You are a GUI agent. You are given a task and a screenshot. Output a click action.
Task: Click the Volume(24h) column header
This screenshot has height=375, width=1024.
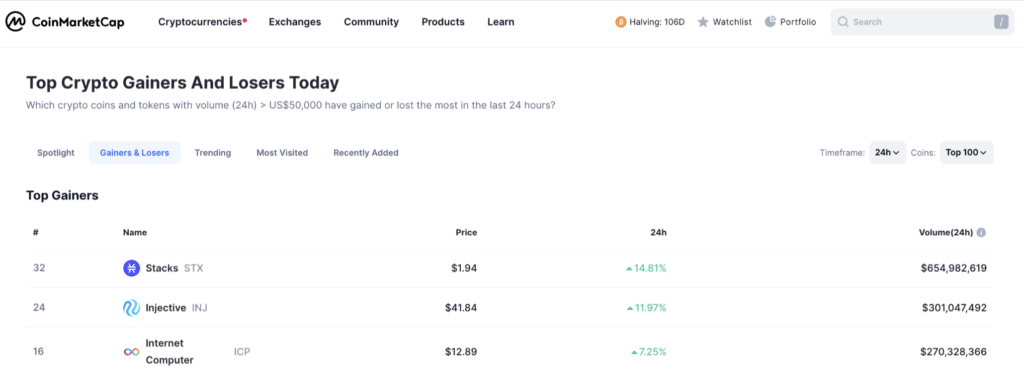tap(946, 233)
